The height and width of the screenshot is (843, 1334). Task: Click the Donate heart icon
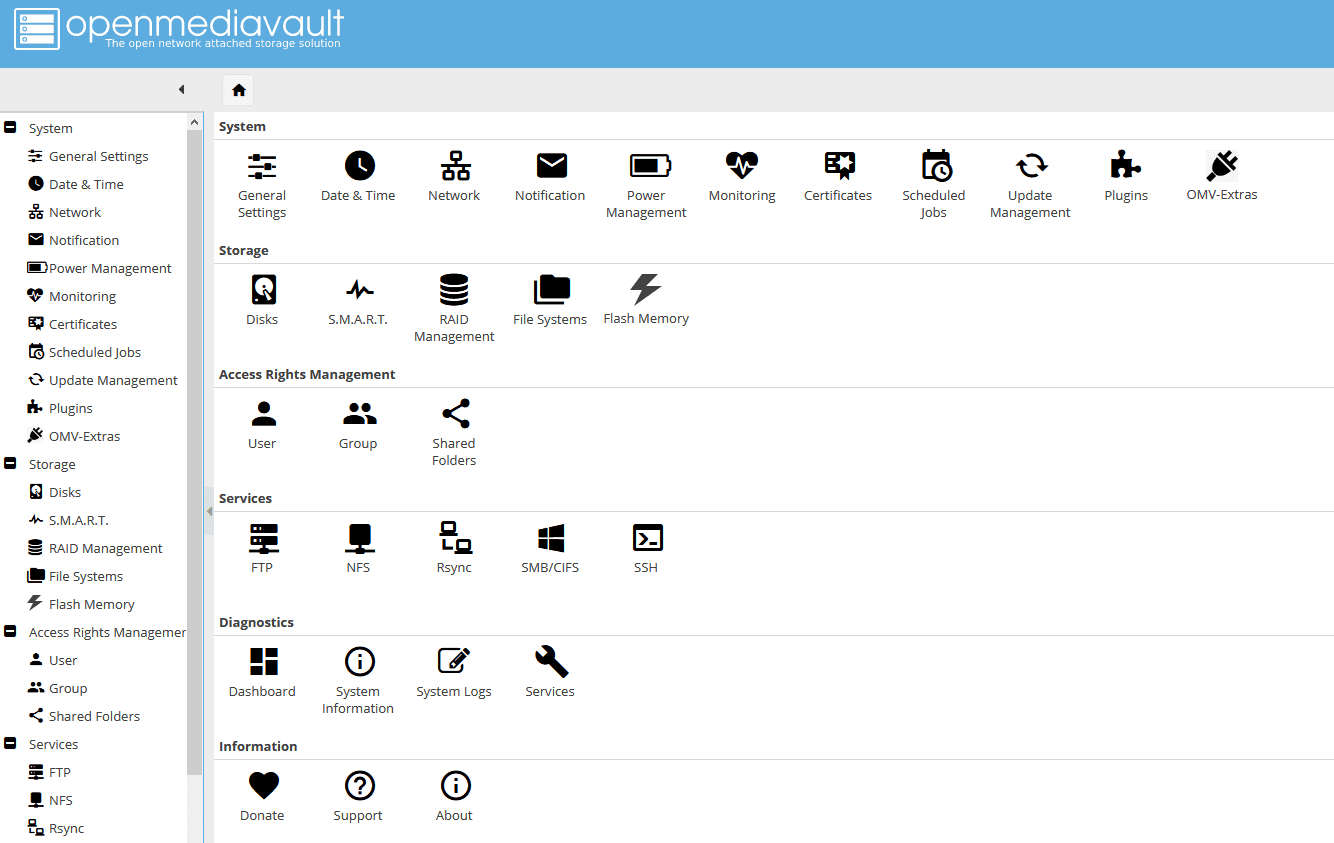263,786
